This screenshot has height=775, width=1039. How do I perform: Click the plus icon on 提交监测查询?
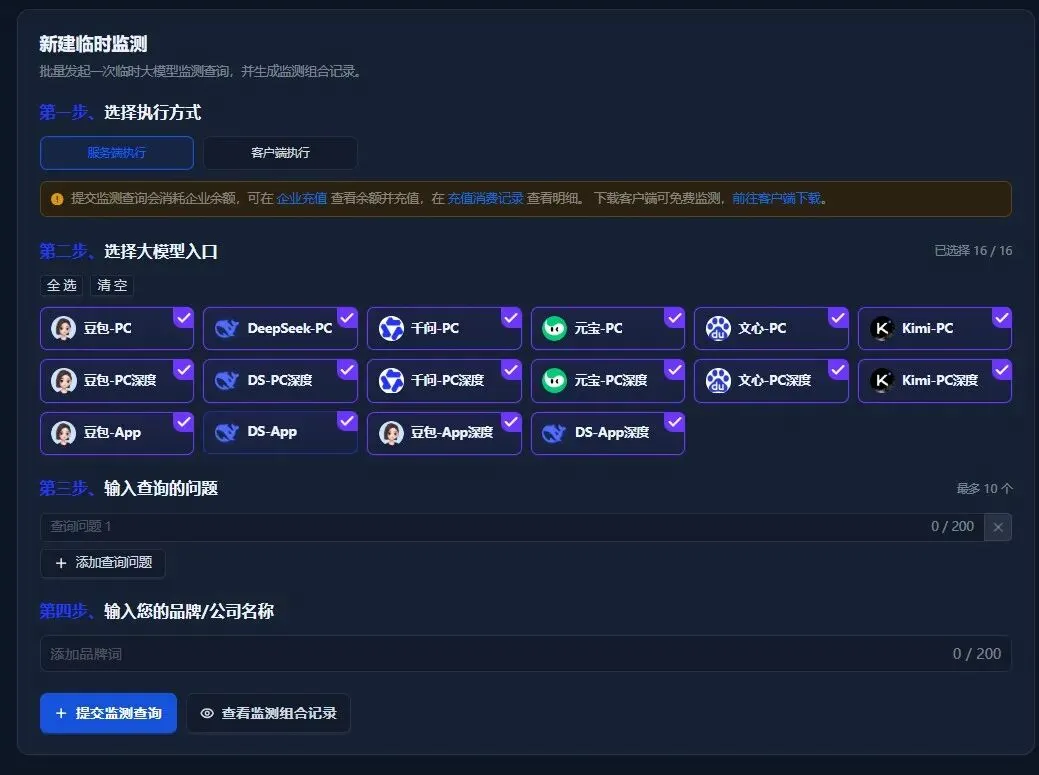click(61, 713)
